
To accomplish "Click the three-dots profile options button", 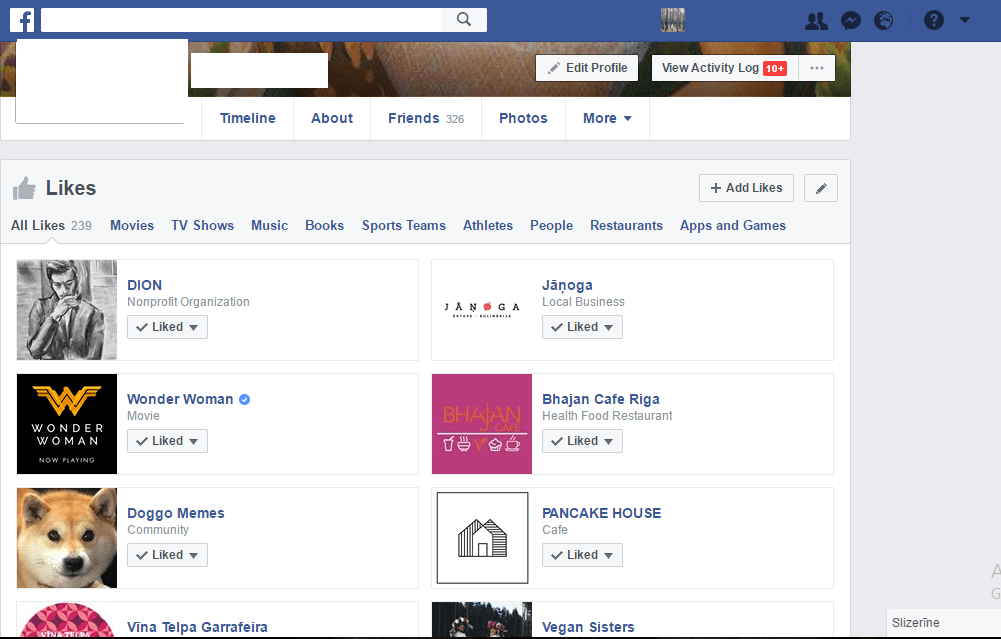I will click(x=817, y=68).
